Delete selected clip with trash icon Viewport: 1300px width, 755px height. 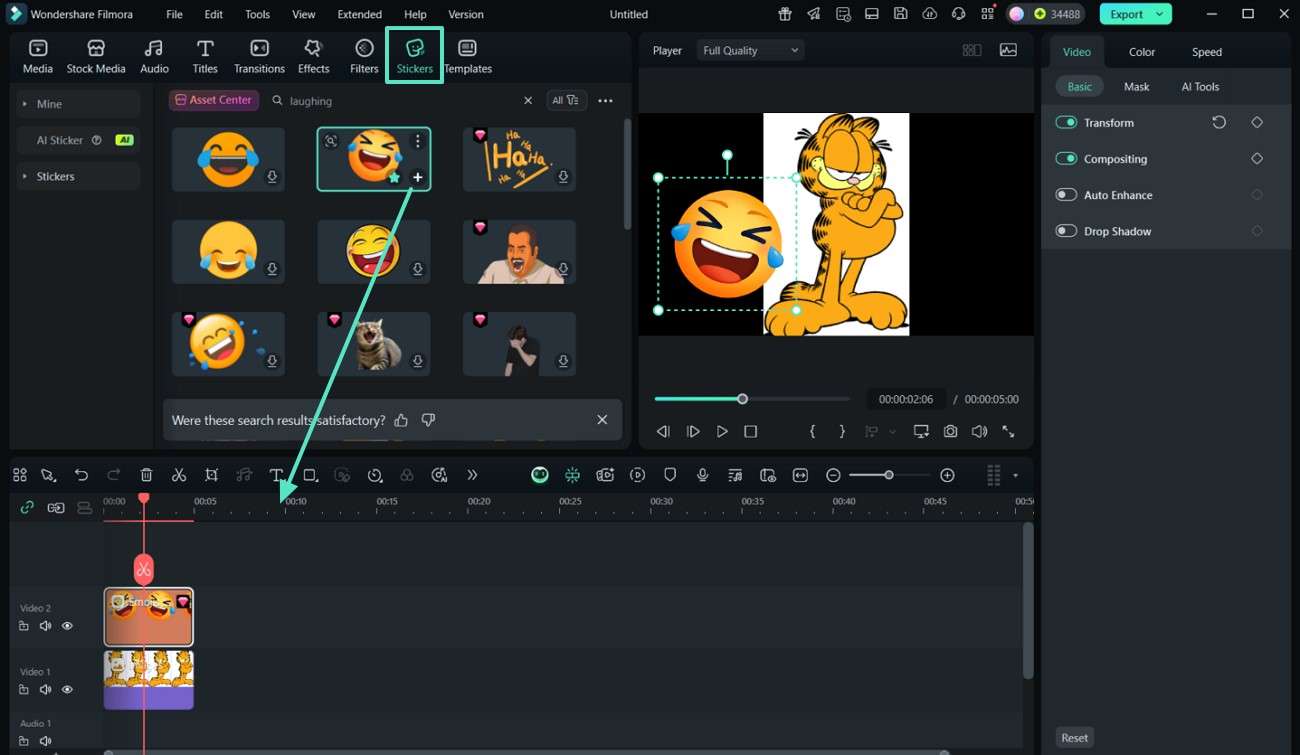tap(146, 475)
